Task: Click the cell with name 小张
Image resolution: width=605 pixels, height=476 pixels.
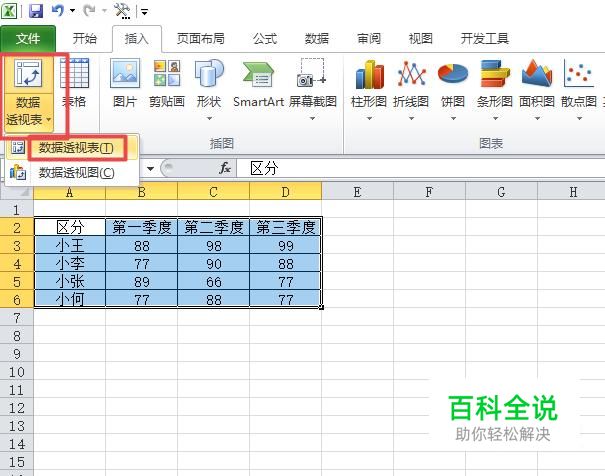Action: [x=69, y=281]
